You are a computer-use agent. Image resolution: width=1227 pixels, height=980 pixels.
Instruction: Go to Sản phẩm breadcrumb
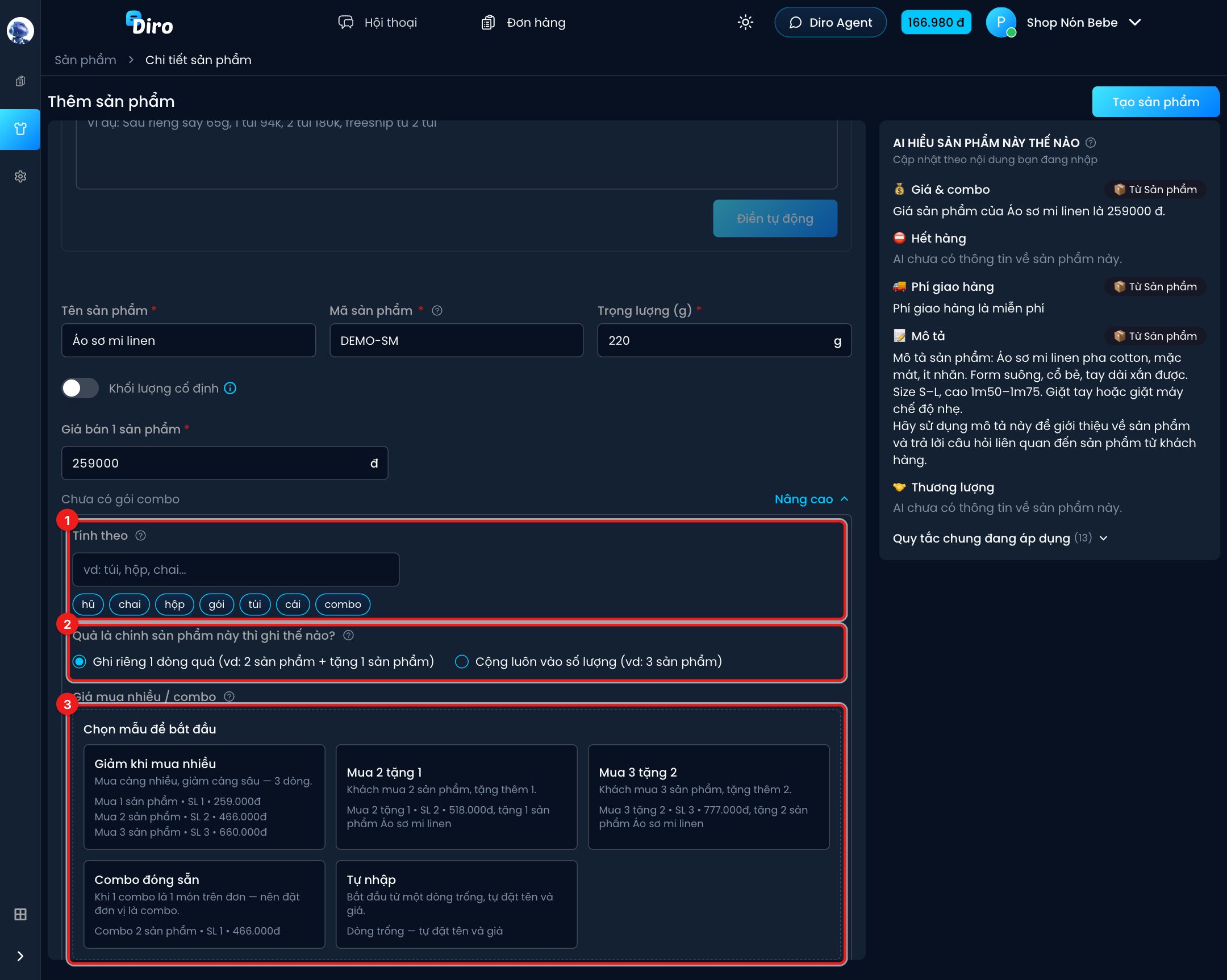(x=85, y=60)
